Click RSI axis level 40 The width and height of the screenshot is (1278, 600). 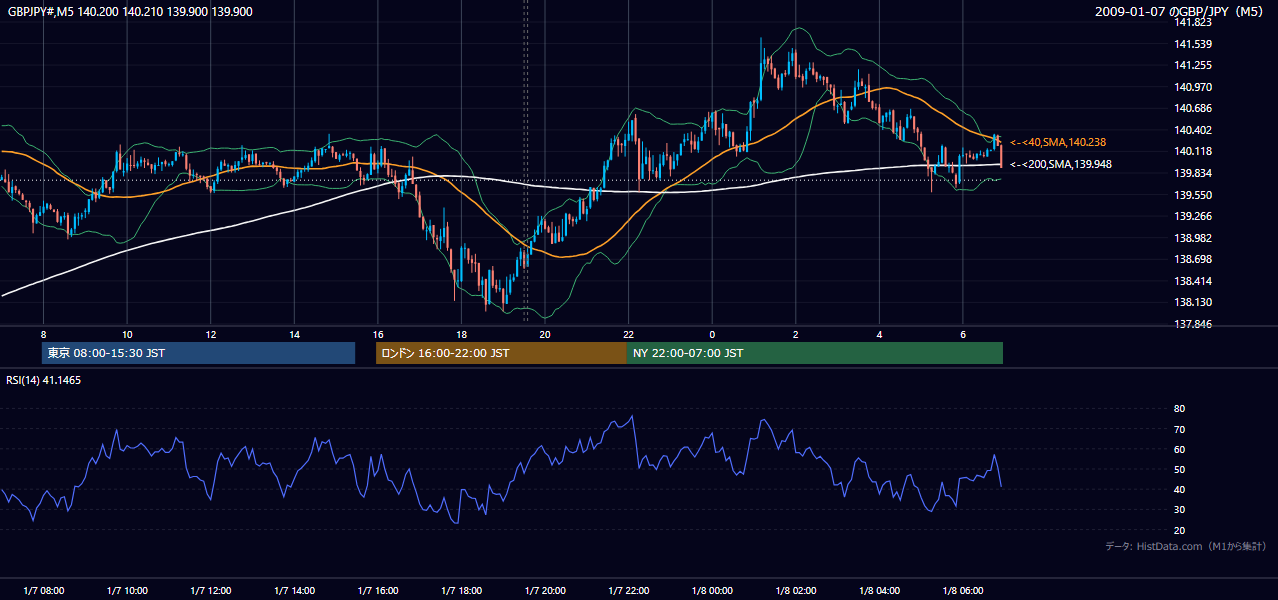pos(1180,489)
